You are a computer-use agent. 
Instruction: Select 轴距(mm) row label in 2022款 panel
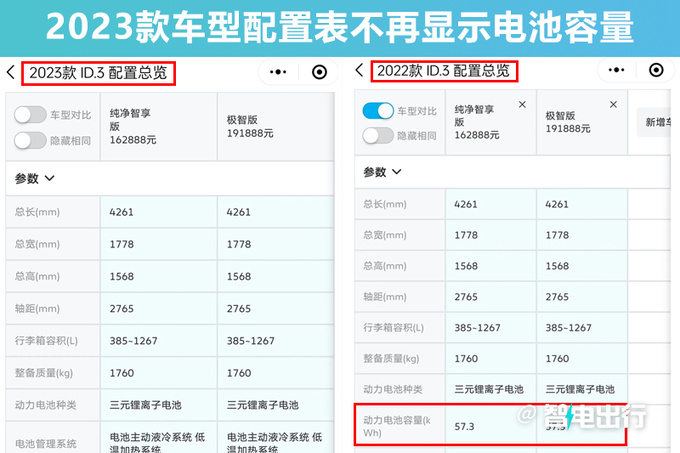coord(385,297)
